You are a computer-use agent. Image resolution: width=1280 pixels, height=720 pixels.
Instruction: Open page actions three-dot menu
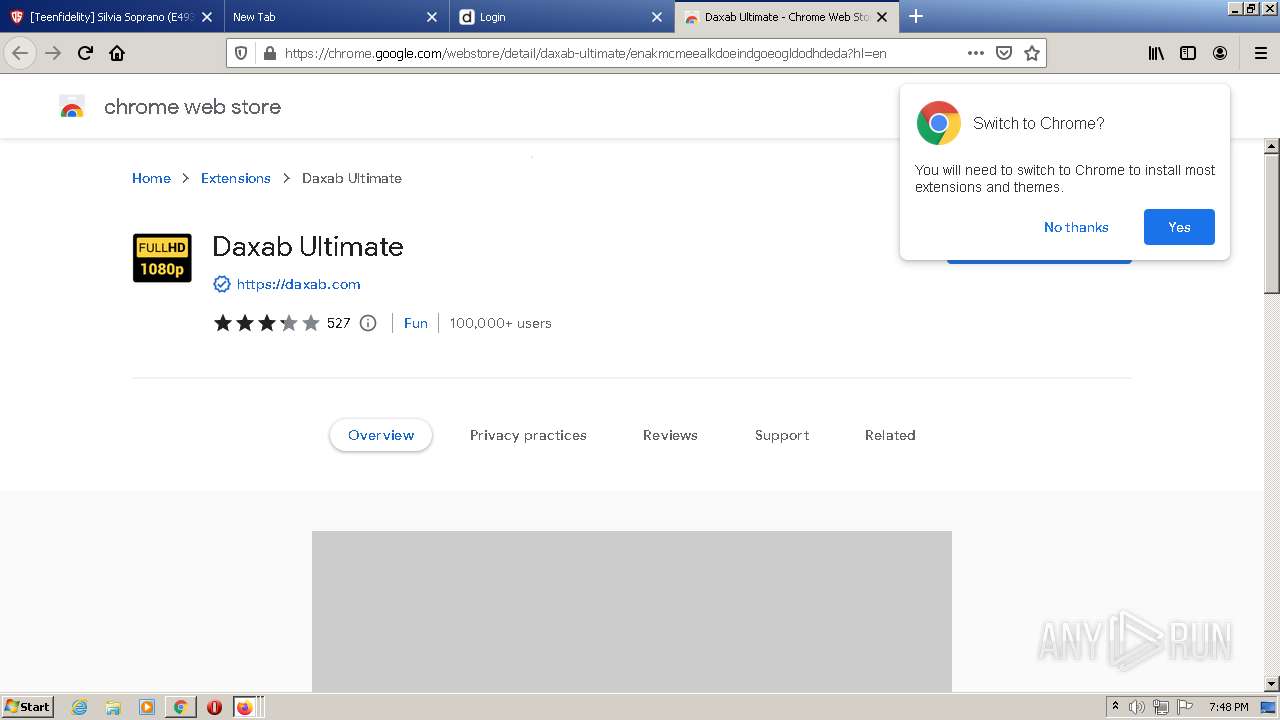click(976, 53)
